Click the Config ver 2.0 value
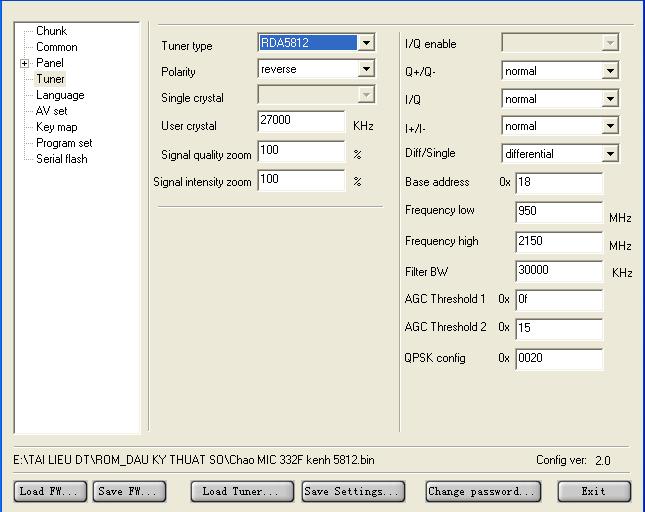Image resolution: width=645 pixels, height=512 pixels. click(603, 461)
